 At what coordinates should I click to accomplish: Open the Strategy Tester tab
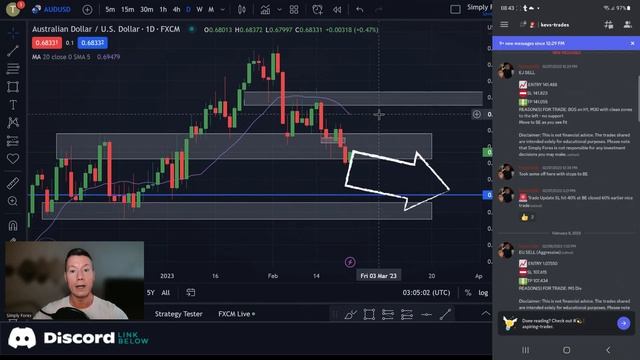pyautogui.click(x=178, y=314)
